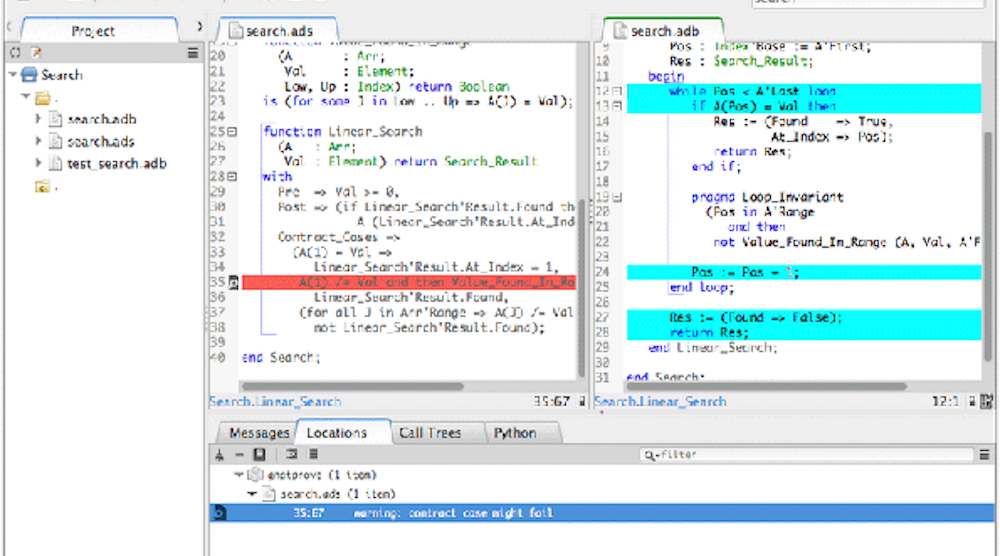Expand the search.adb file node
This screenshot has width=1000, height=556.
(x=39, y=119)
